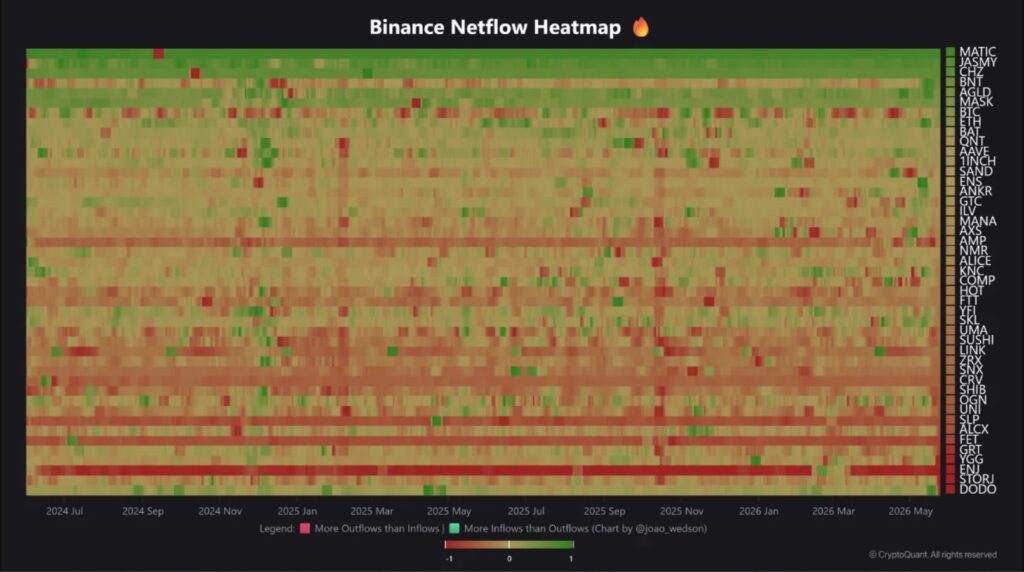The image size is (1024, 572).
Task: Click the COMP row label
Action: pos(977,280)
